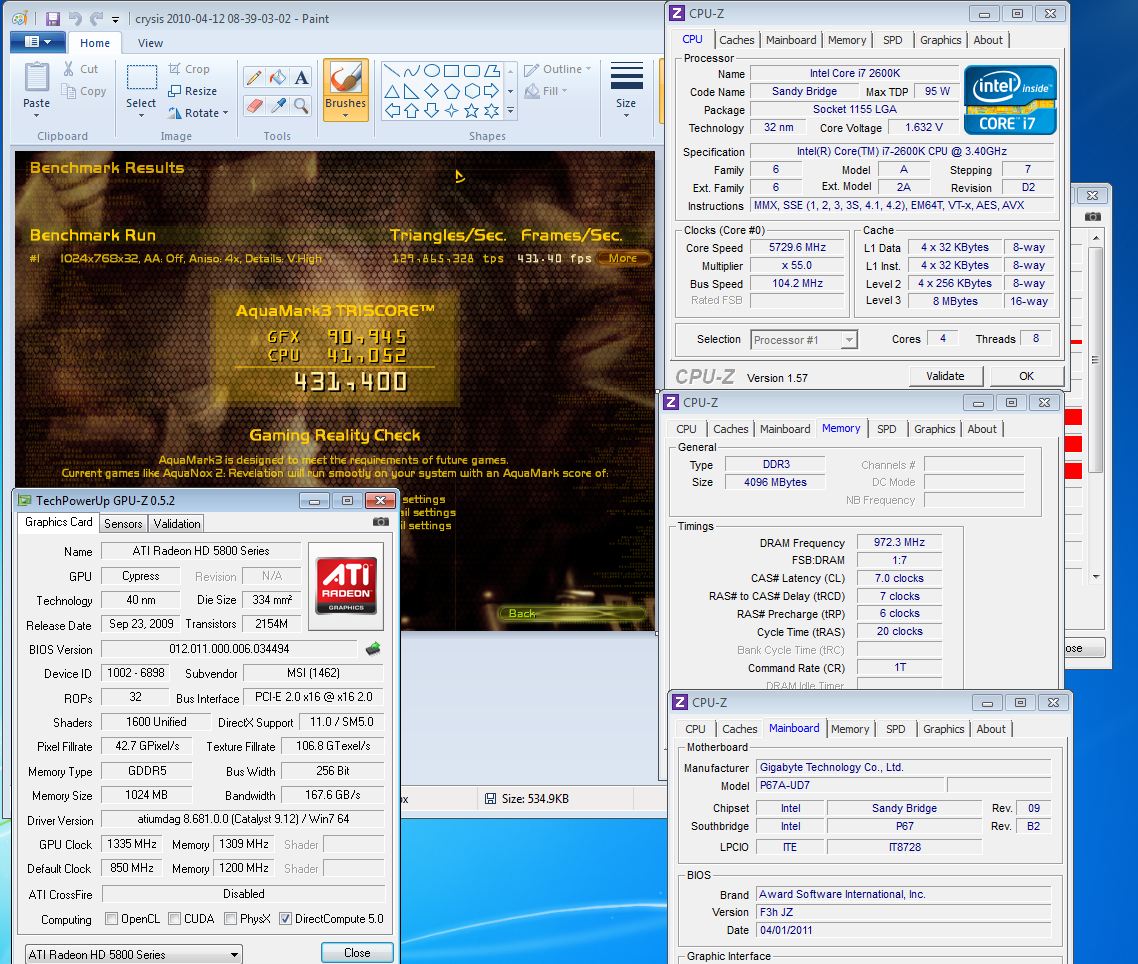
Task: Select the Magnifier tool in Paint
Action: pos(301,106)
